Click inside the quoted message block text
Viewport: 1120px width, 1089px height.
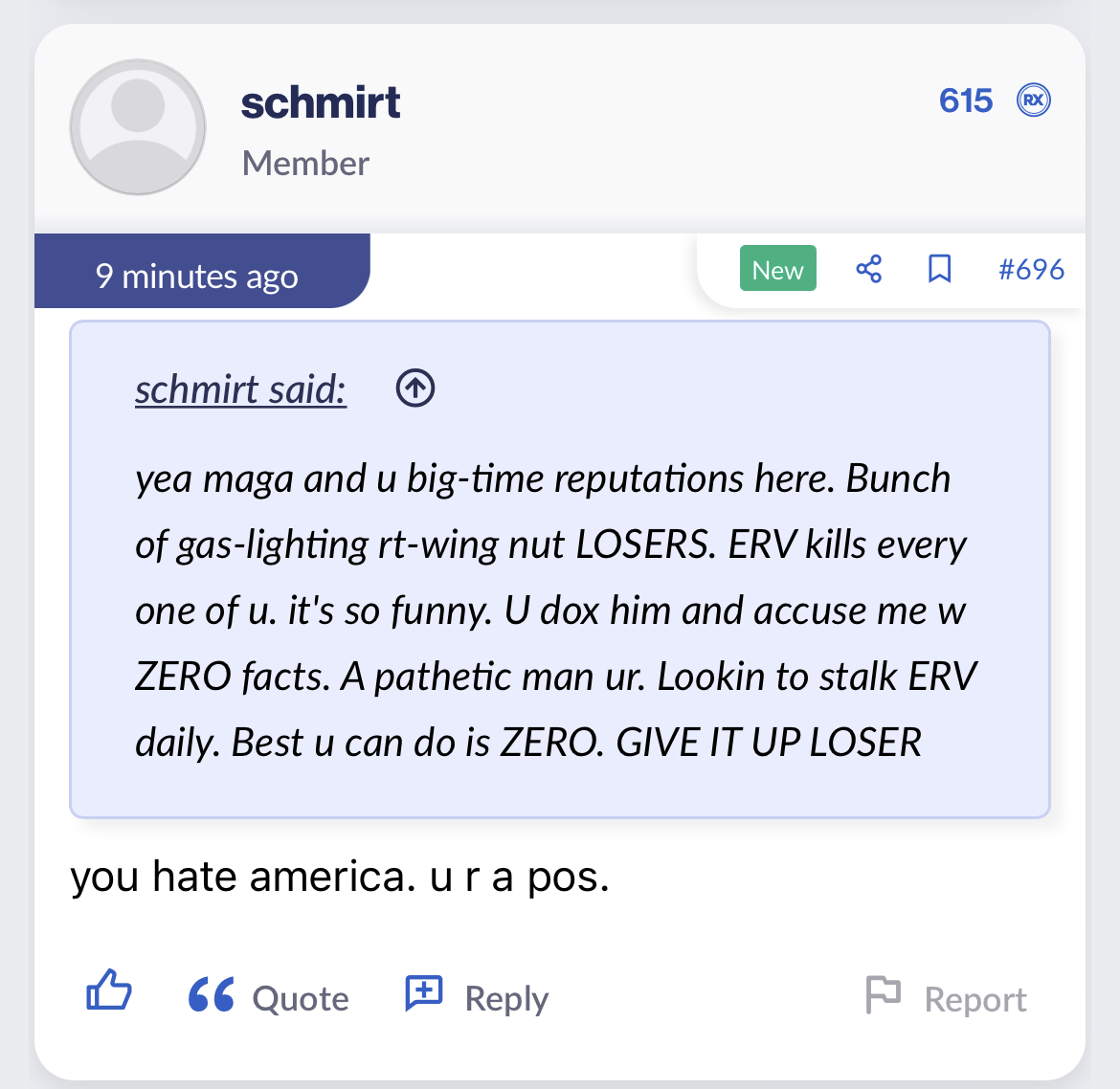[x=550, y=610]
